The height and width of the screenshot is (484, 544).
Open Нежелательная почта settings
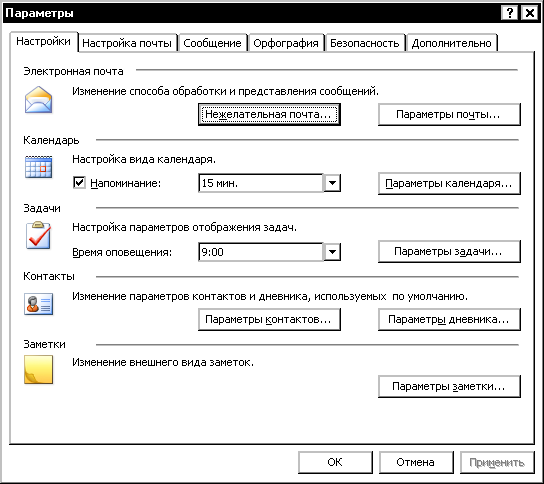point(269,114)
